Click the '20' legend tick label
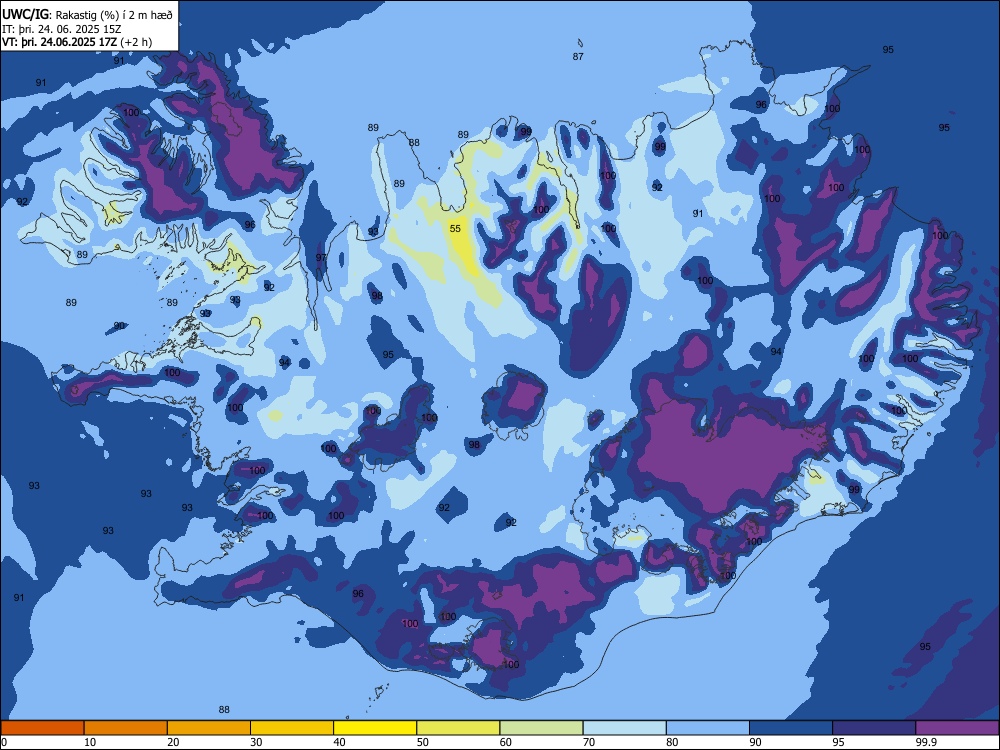1000x750 pixels. [173, 742]
